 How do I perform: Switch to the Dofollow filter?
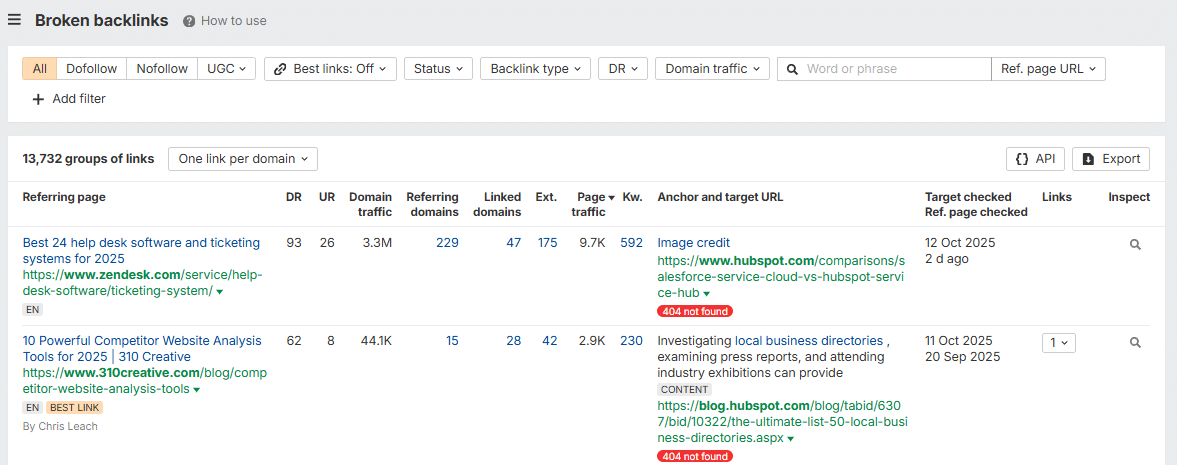point(91,69)
